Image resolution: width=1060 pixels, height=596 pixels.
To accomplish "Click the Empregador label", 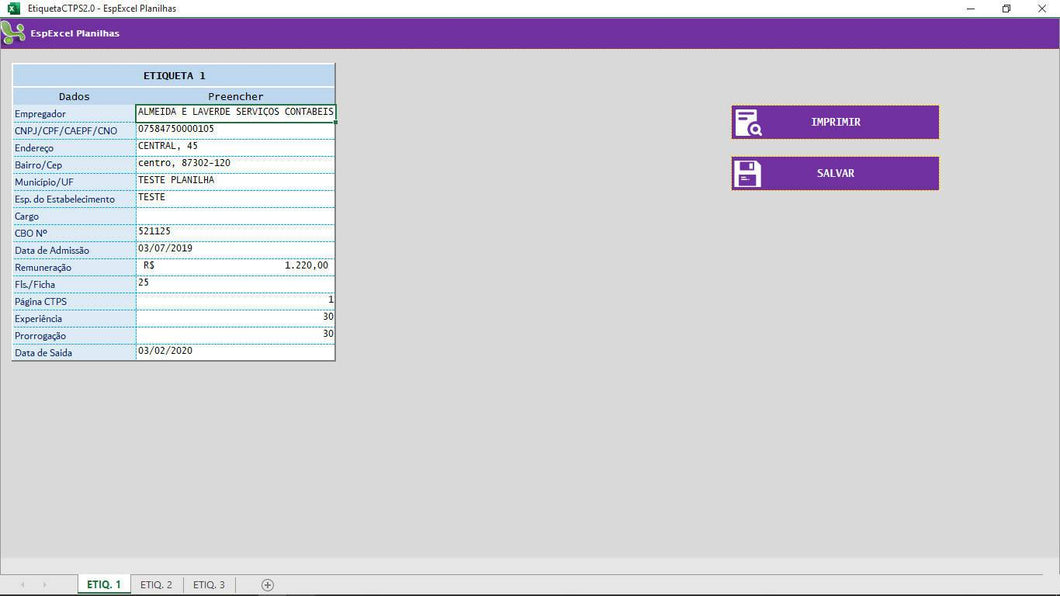I will pos(41,114).
